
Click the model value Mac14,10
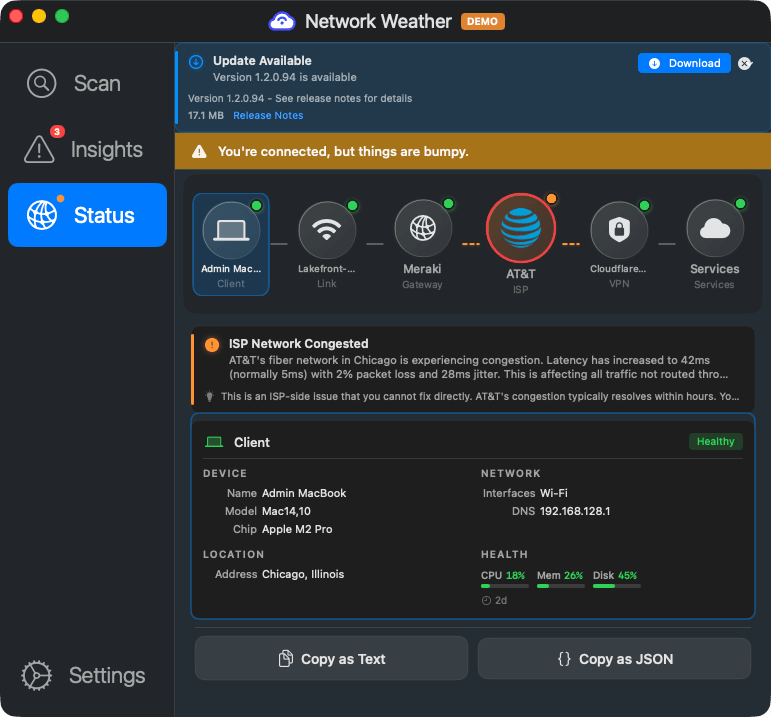pos(286,511)
